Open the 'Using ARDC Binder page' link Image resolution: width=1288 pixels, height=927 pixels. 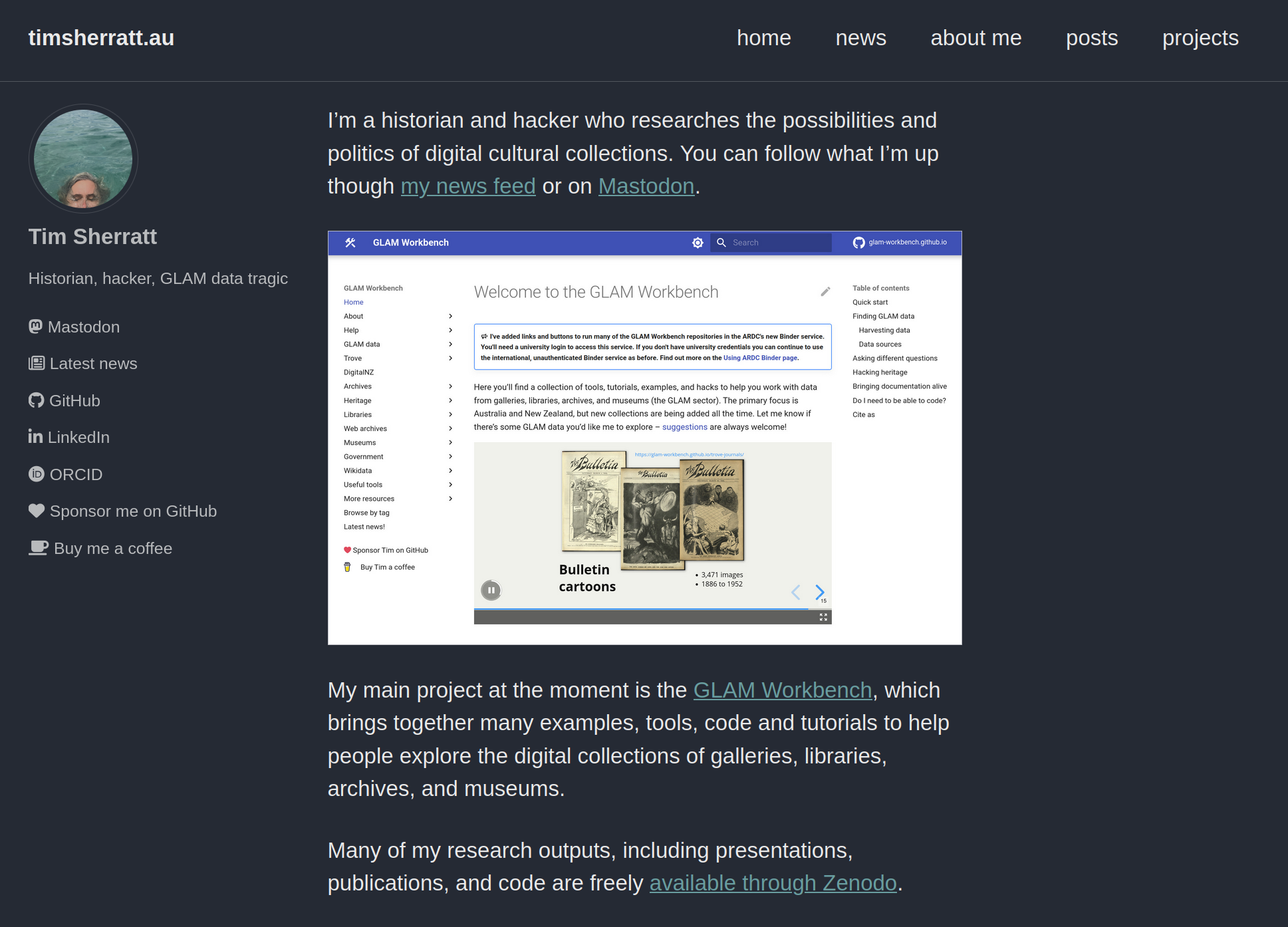click(760, 358)
